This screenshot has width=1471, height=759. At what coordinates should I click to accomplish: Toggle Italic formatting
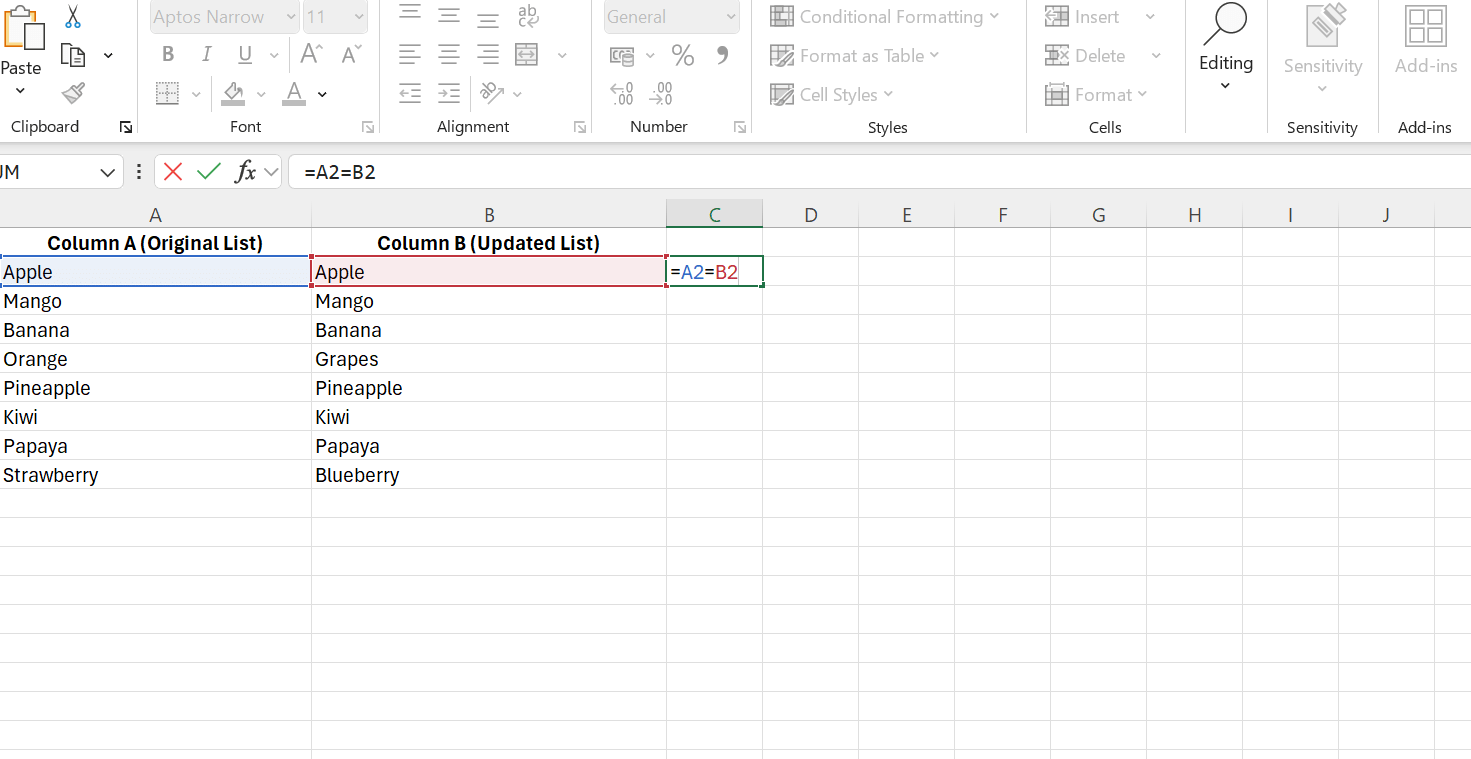pos(206,55)
